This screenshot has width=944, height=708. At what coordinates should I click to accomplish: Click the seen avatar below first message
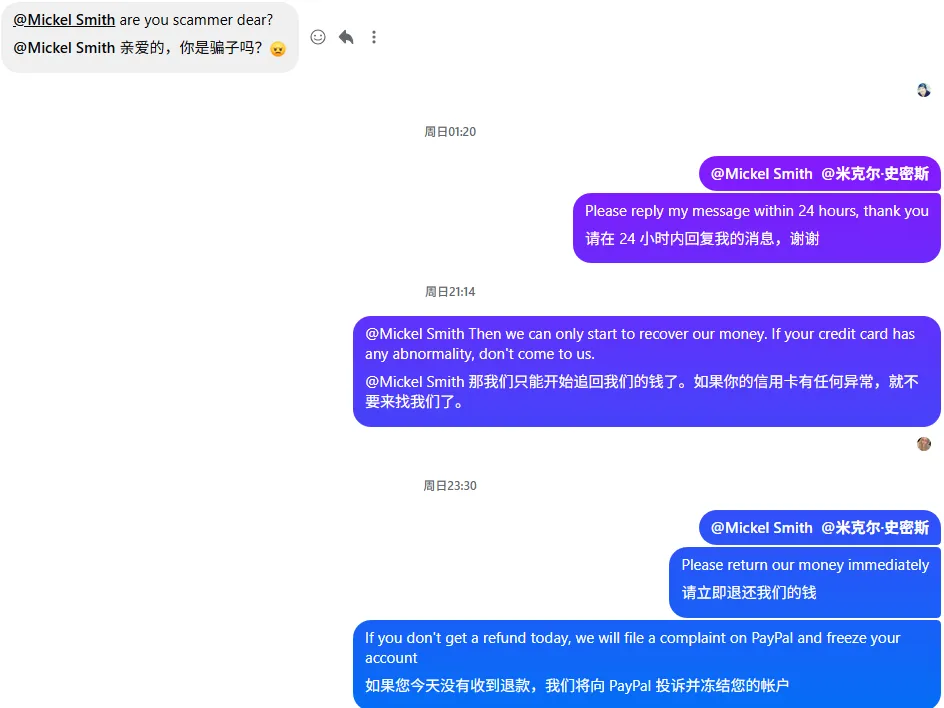click(924, 90)
